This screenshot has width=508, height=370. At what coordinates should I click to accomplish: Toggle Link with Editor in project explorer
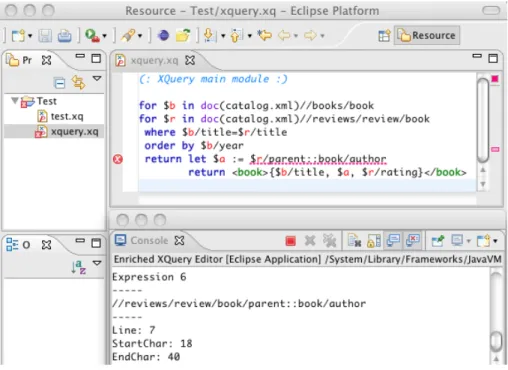pos(78,82)
